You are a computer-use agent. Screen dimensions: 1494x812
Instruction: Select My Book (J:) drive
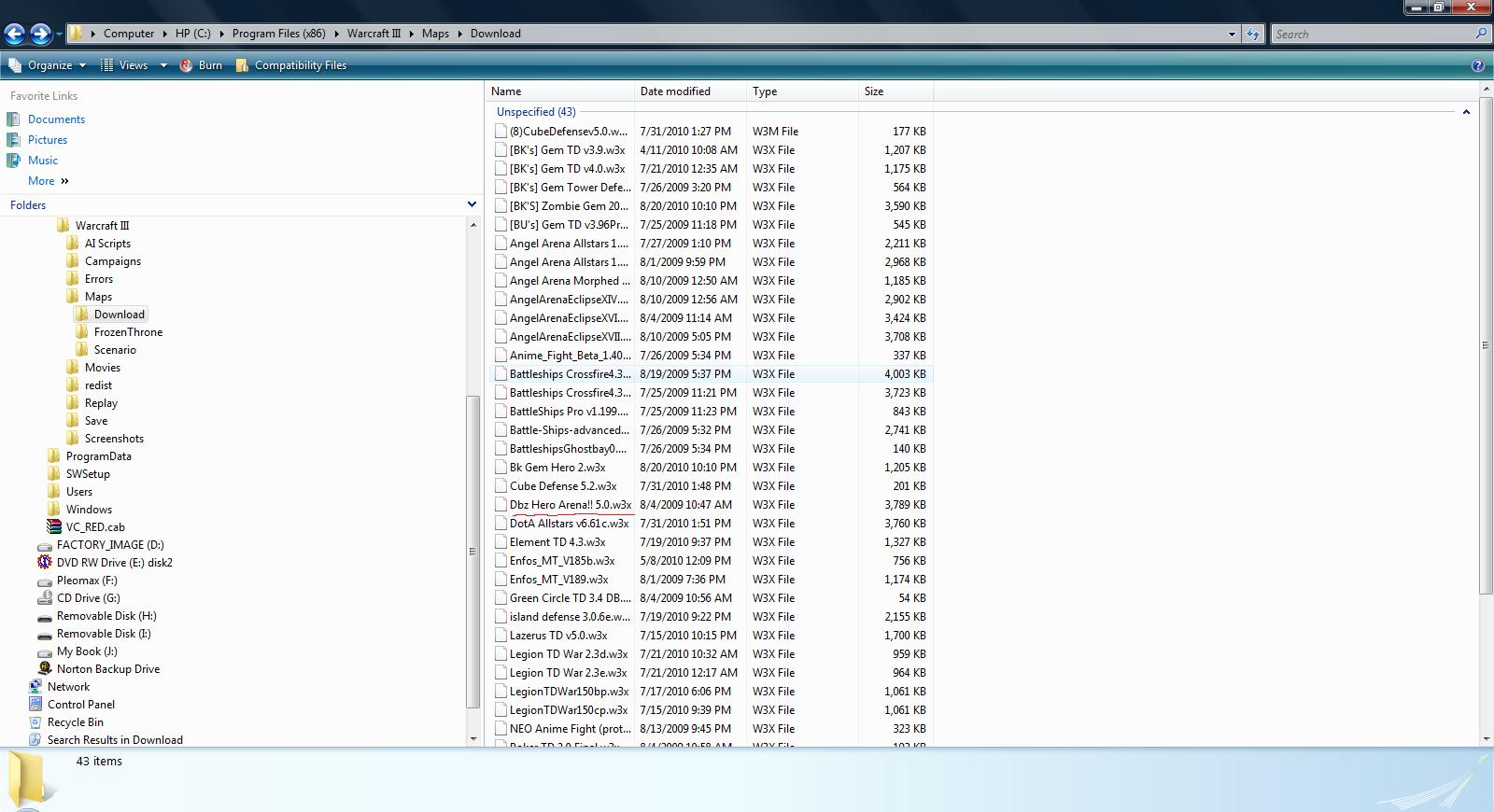[x=87, y=651]
